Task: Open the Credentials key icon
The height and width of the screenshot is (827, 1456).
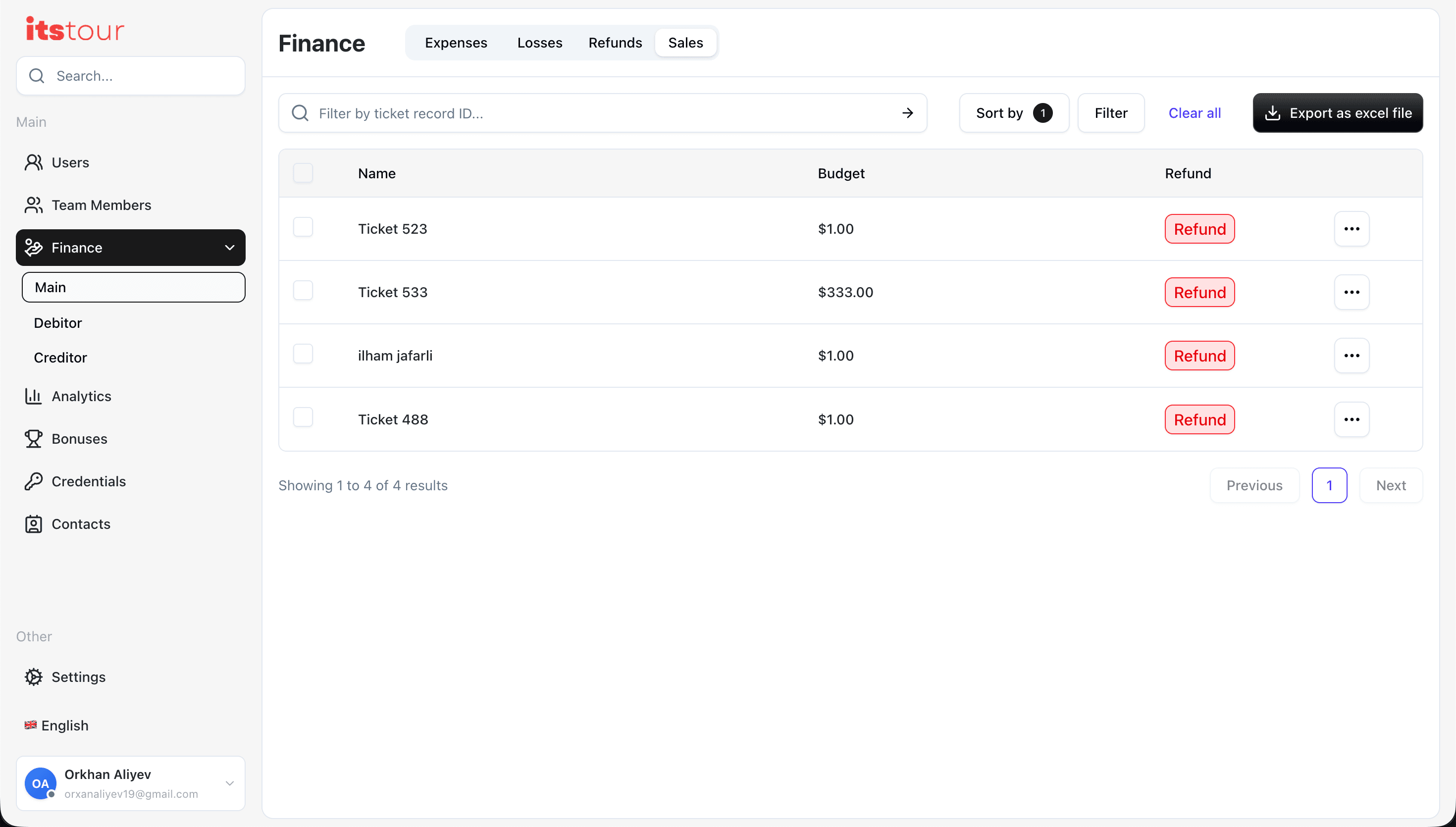Action: click(34, 481)
